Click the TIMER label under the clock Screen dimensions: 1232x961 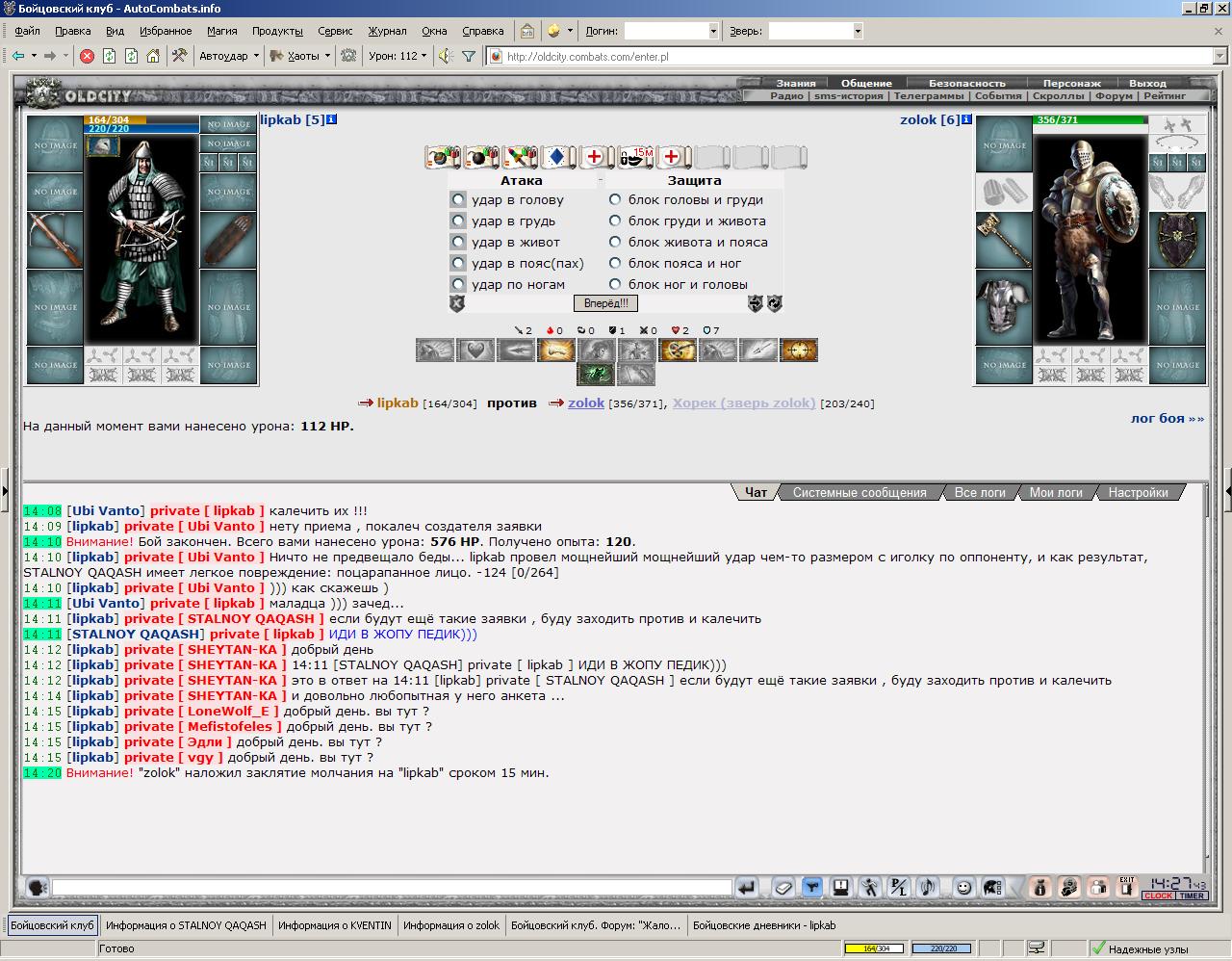point(1193,896)
